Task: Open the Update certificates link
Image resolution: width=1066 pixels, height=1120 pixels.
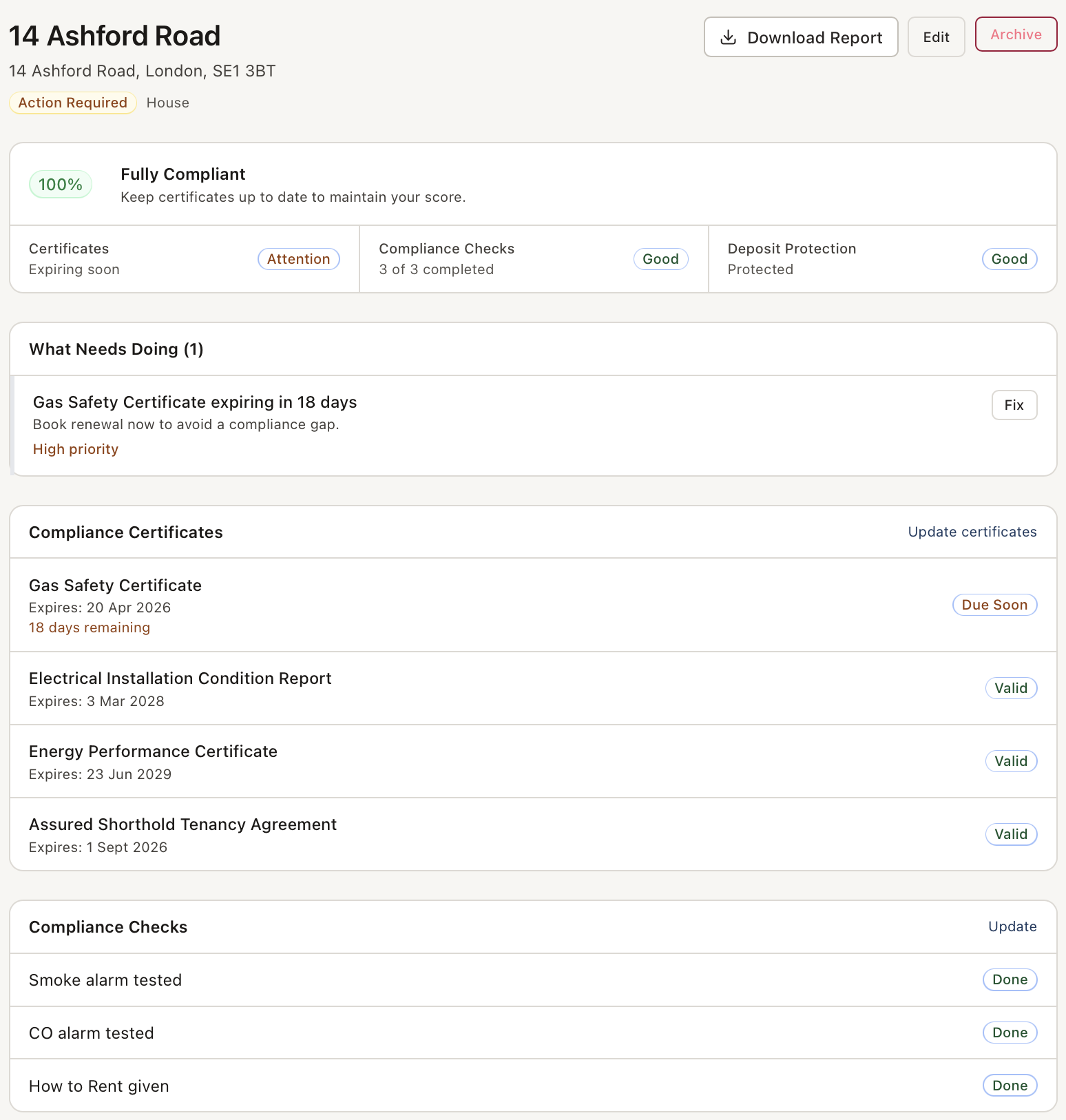Action: [972, 532]
